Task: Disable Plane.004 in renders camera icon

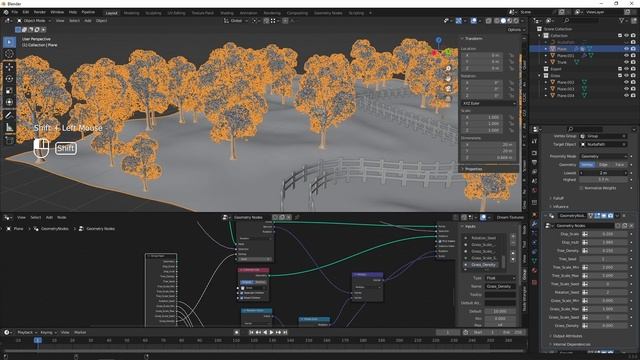Action: tap(633, 96)
